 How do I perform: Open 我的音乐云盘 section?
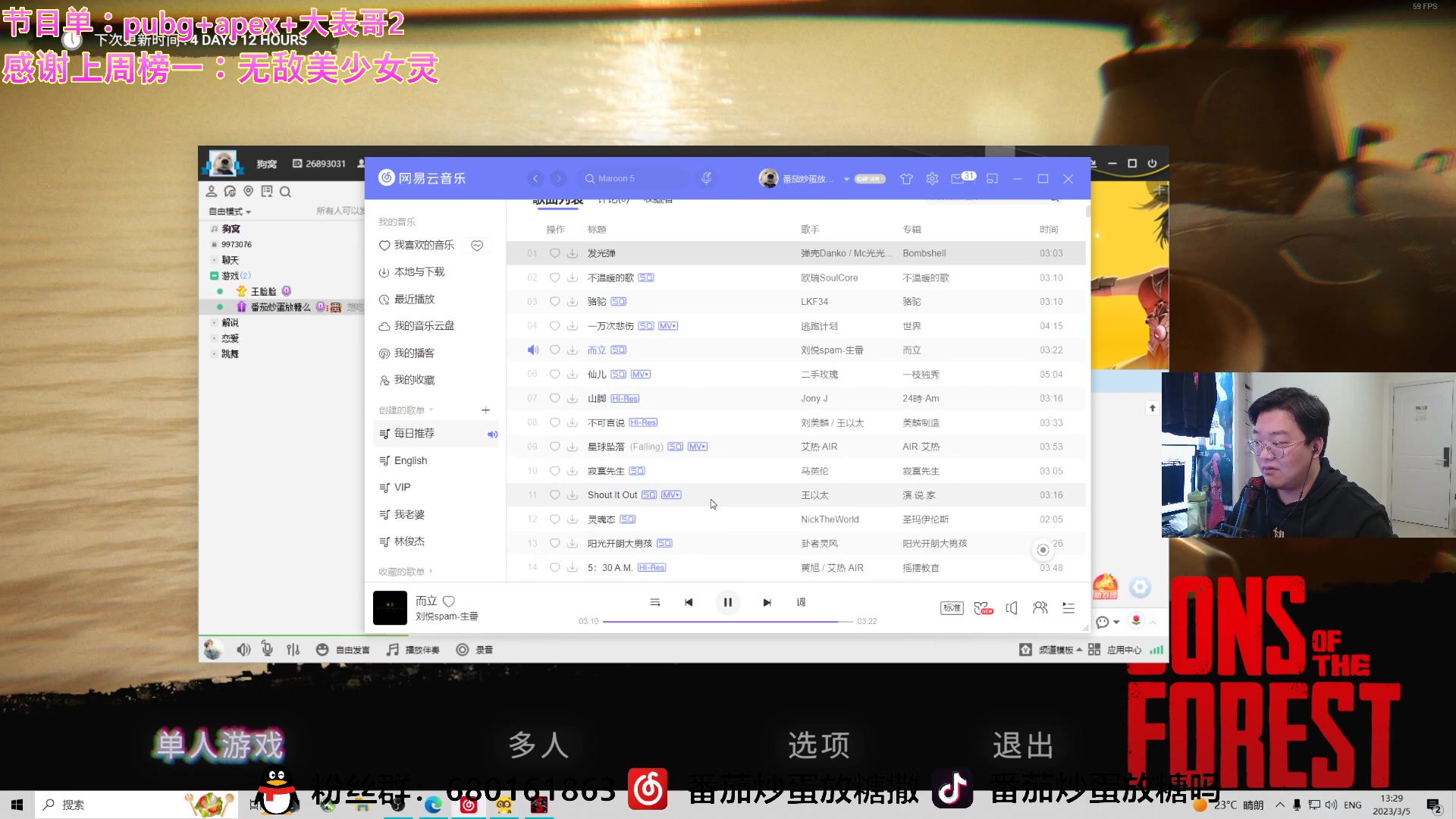[416, 325]
